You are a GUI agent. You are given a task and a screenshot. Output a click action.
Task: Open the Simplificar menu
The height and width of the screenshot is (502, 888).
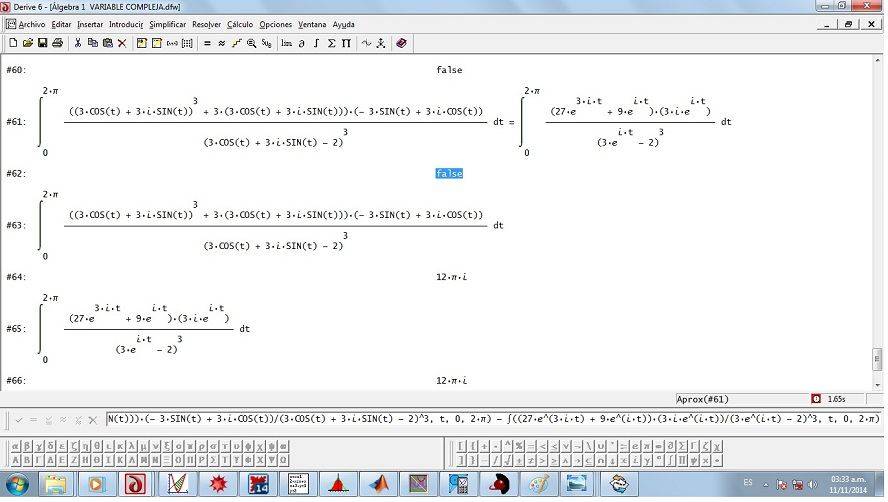click(167, 24)
